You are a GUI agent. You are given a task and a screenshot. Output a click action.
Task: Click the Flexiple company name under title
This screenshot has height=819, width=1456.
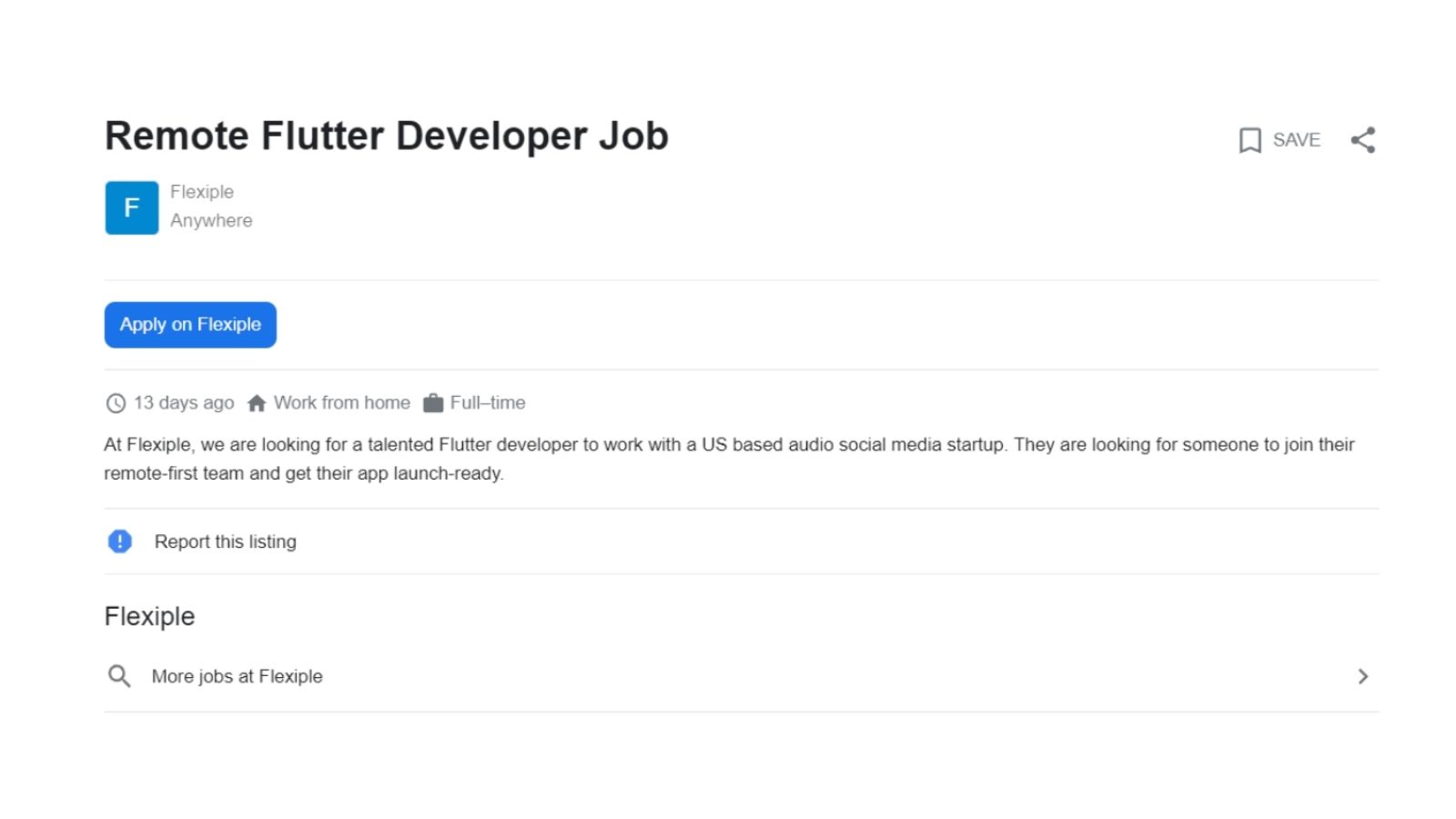202,192
